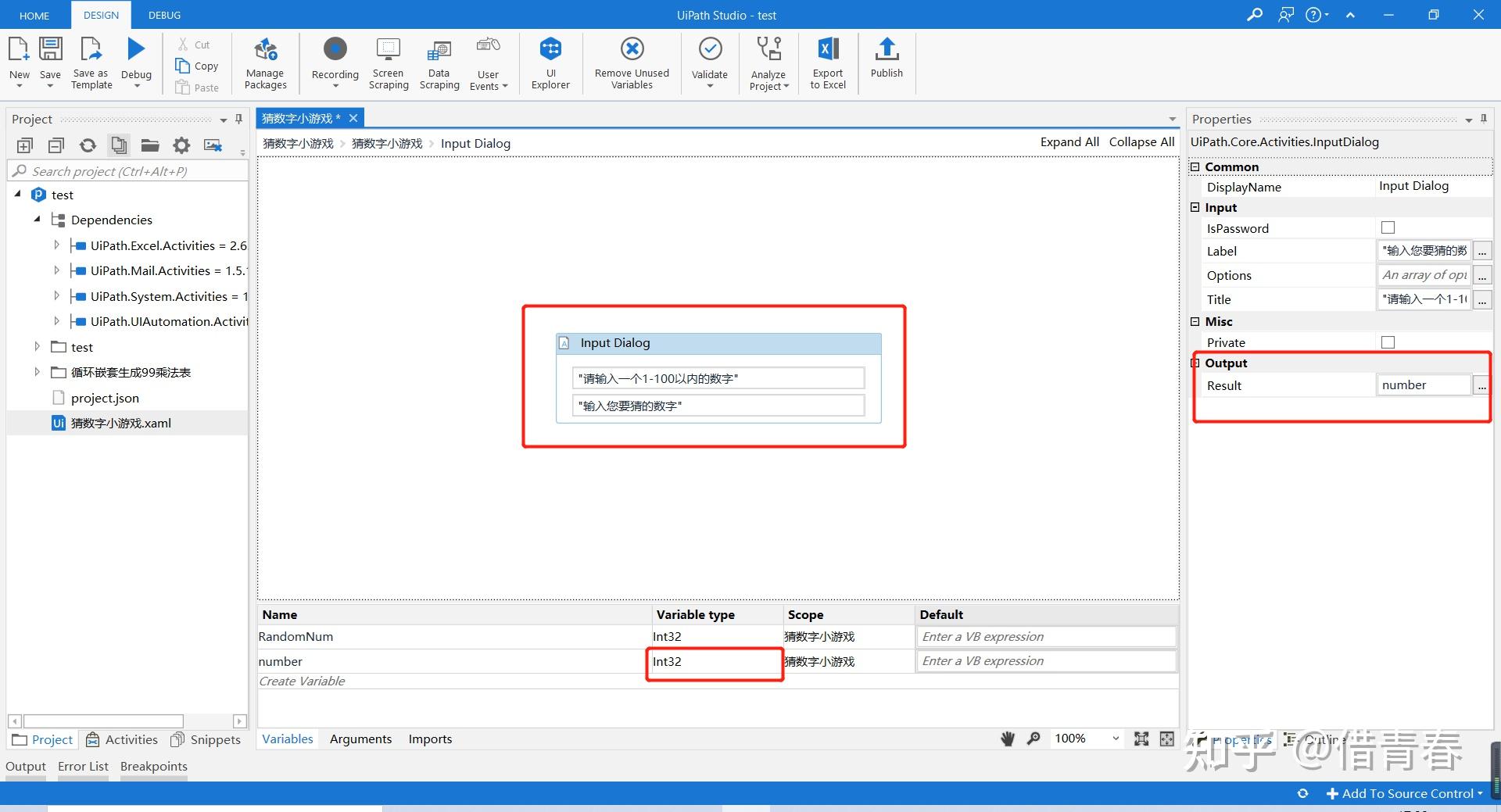Expand the UiPath.Excel.Activities dependency

(x=56, y=245)
